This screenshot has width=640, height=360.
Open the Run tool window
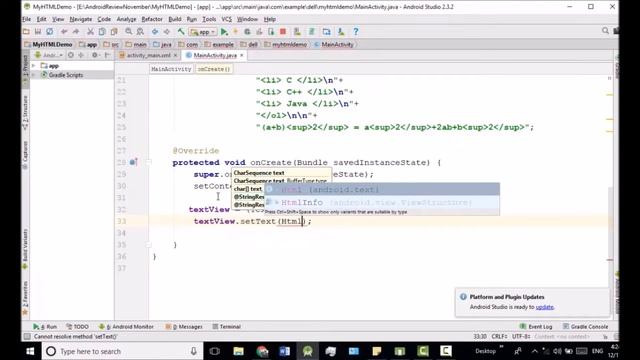(x=45, y=327)
